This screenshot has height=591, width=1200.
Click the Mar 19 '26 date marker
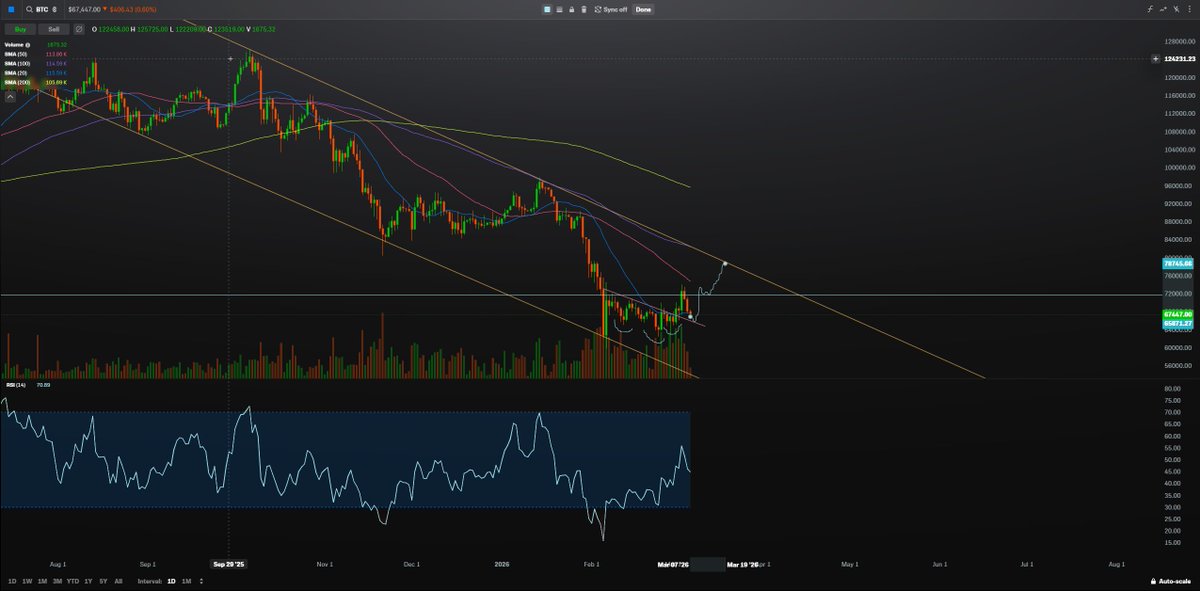coord(742,564)
